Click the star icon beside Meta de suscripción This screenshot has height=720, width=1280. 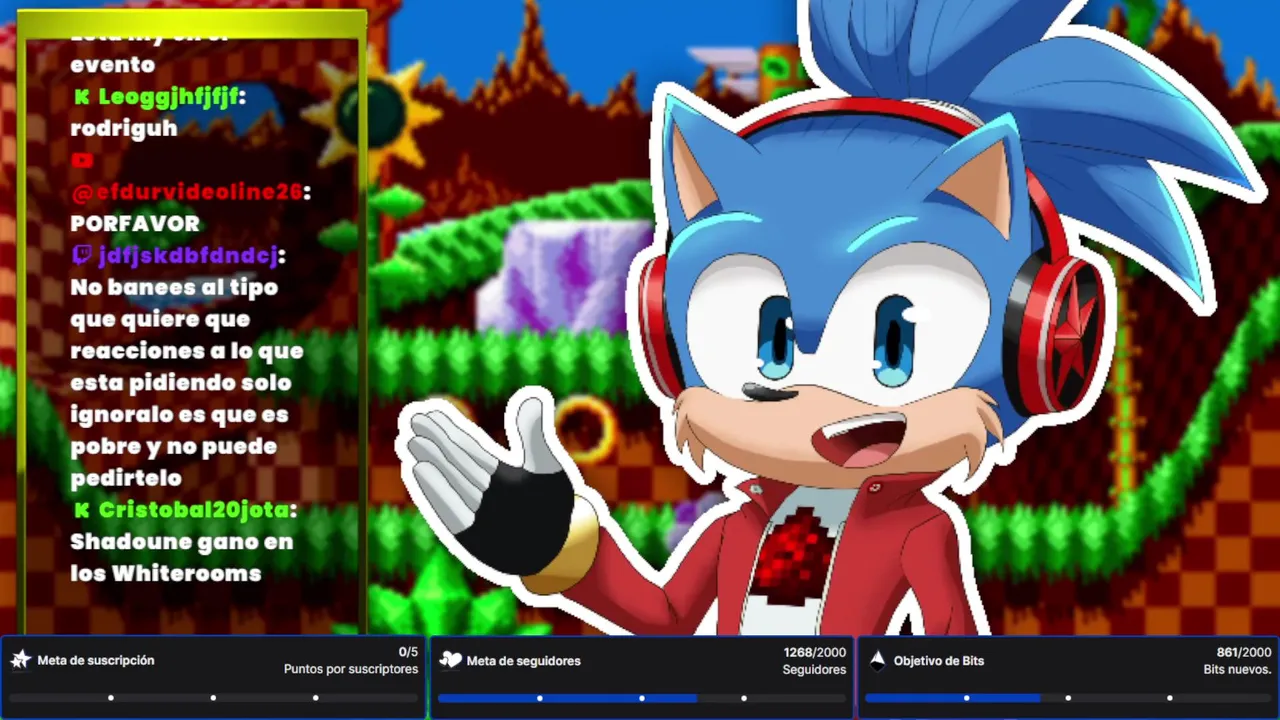coord(20,660)
